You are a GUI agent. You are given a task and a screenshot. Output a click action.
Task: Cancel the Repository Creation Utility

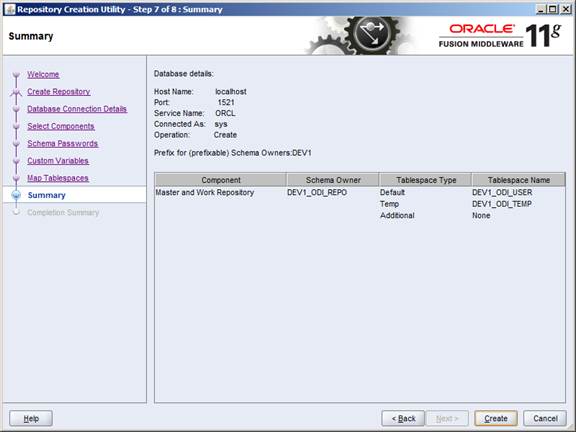click(x=545, y=418)
